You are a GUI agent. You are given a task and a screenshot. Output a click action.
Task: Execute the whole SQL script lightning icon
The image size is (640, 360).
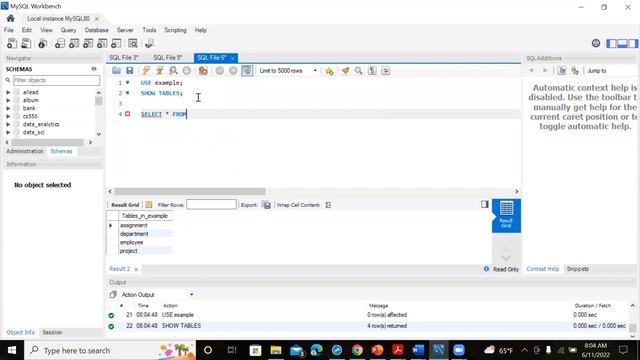[146, 71]
